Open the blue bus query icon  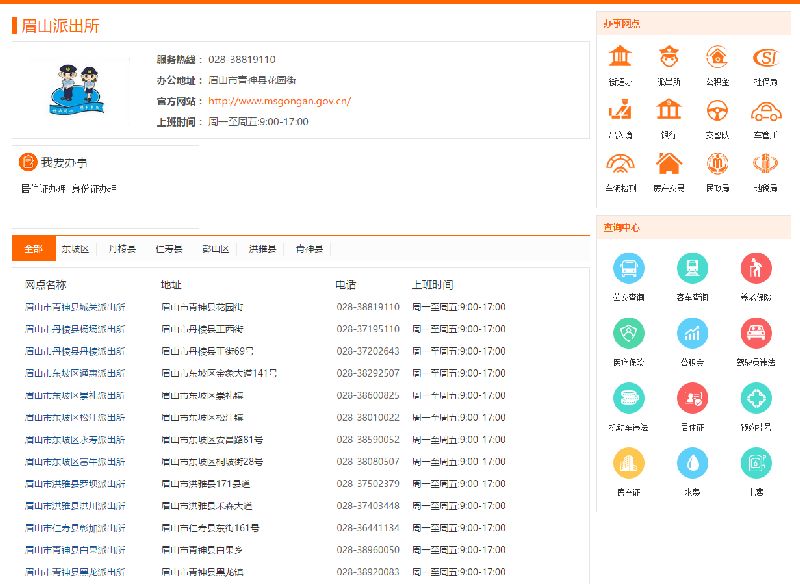pos(628,268)
